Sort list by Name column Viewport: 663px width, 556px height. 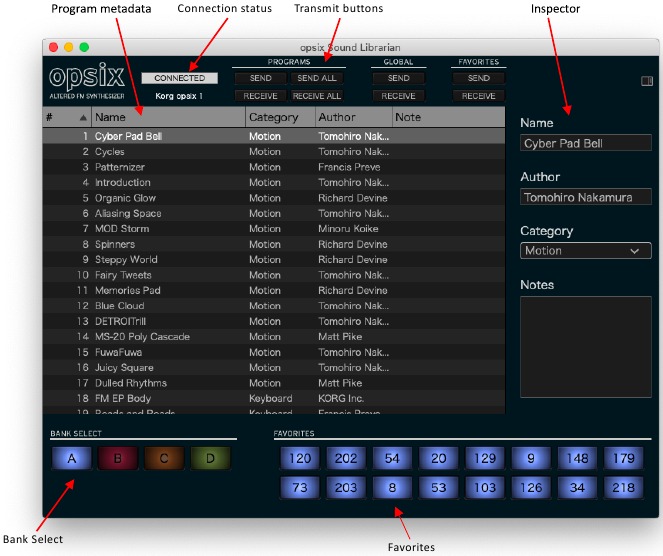click(x=168, y=117)
